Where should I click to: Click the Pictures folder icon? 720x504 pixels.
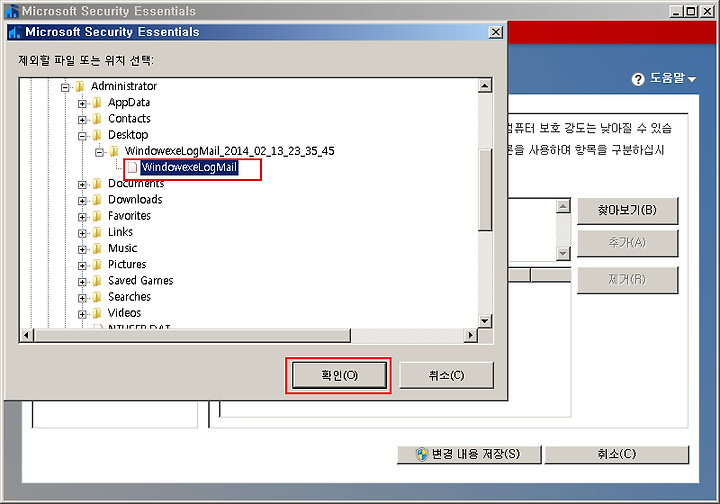pos(97,264)
